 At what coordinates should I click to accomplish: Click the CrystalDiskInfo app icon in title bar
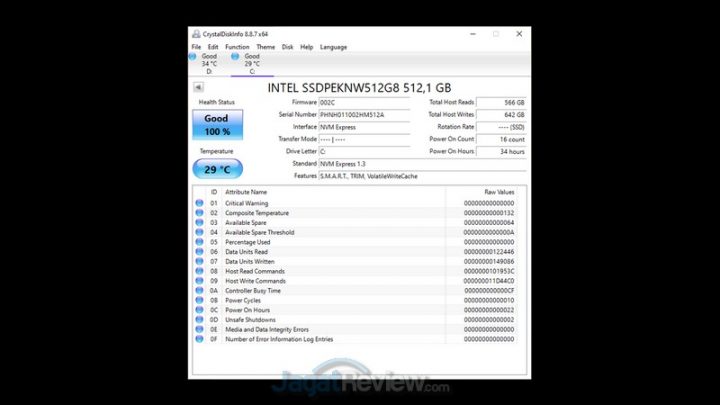195,33
